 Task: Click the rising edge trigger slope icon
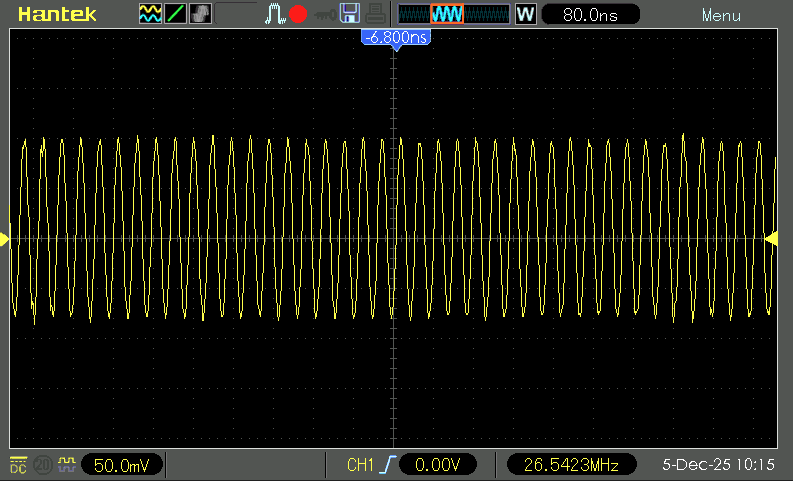tap(385, 465)
